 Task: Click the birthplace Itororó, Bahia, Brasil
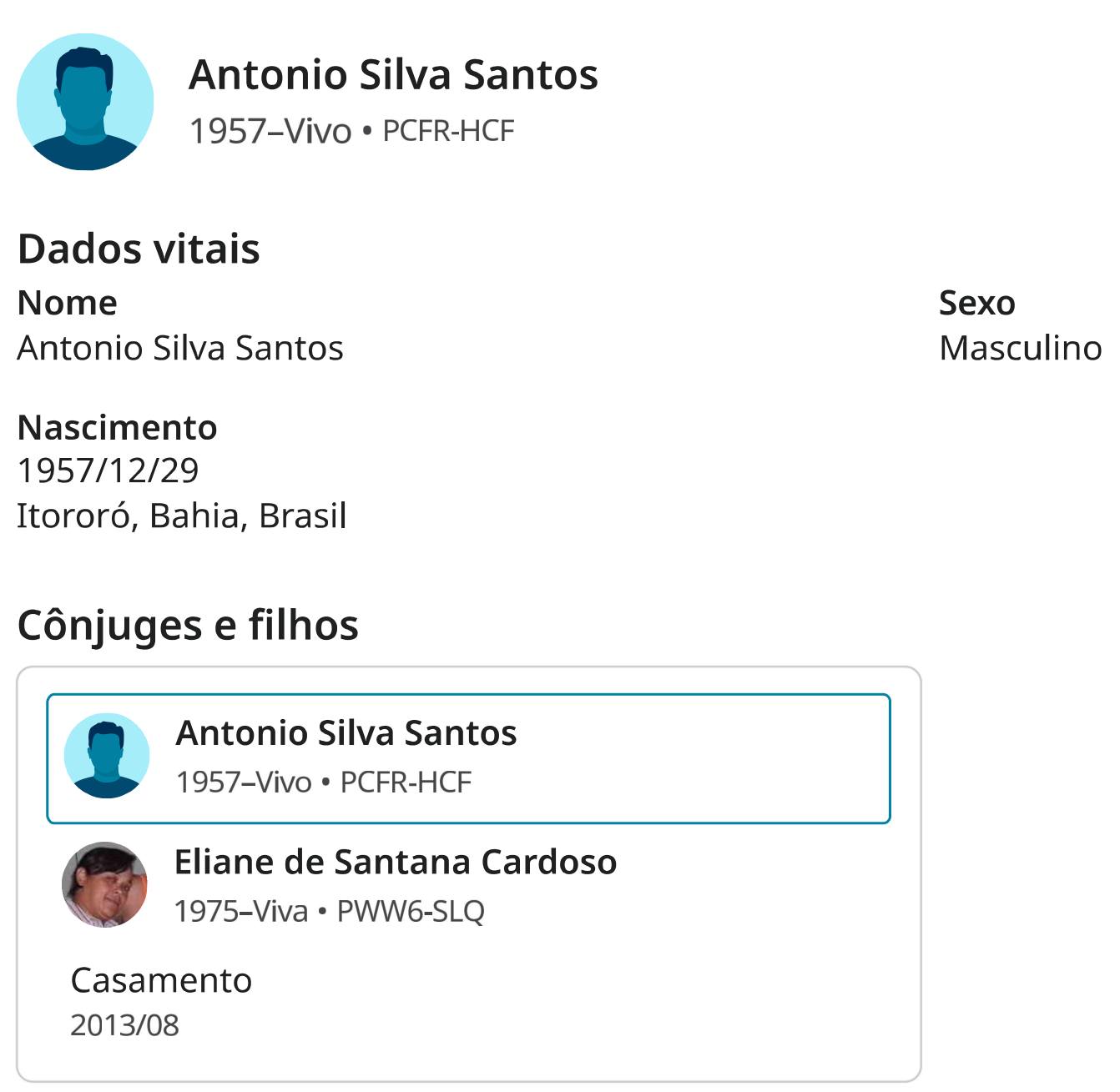pos(182,516)
